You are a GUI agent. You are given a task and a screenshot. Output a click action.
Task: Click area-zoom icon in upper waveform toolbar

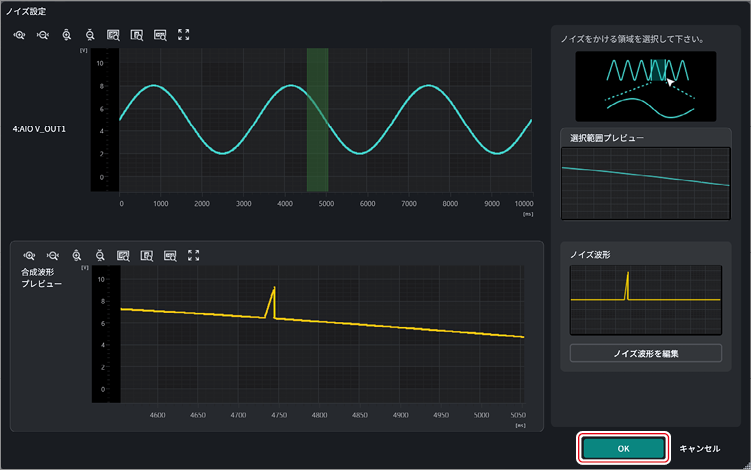[113, 35]
